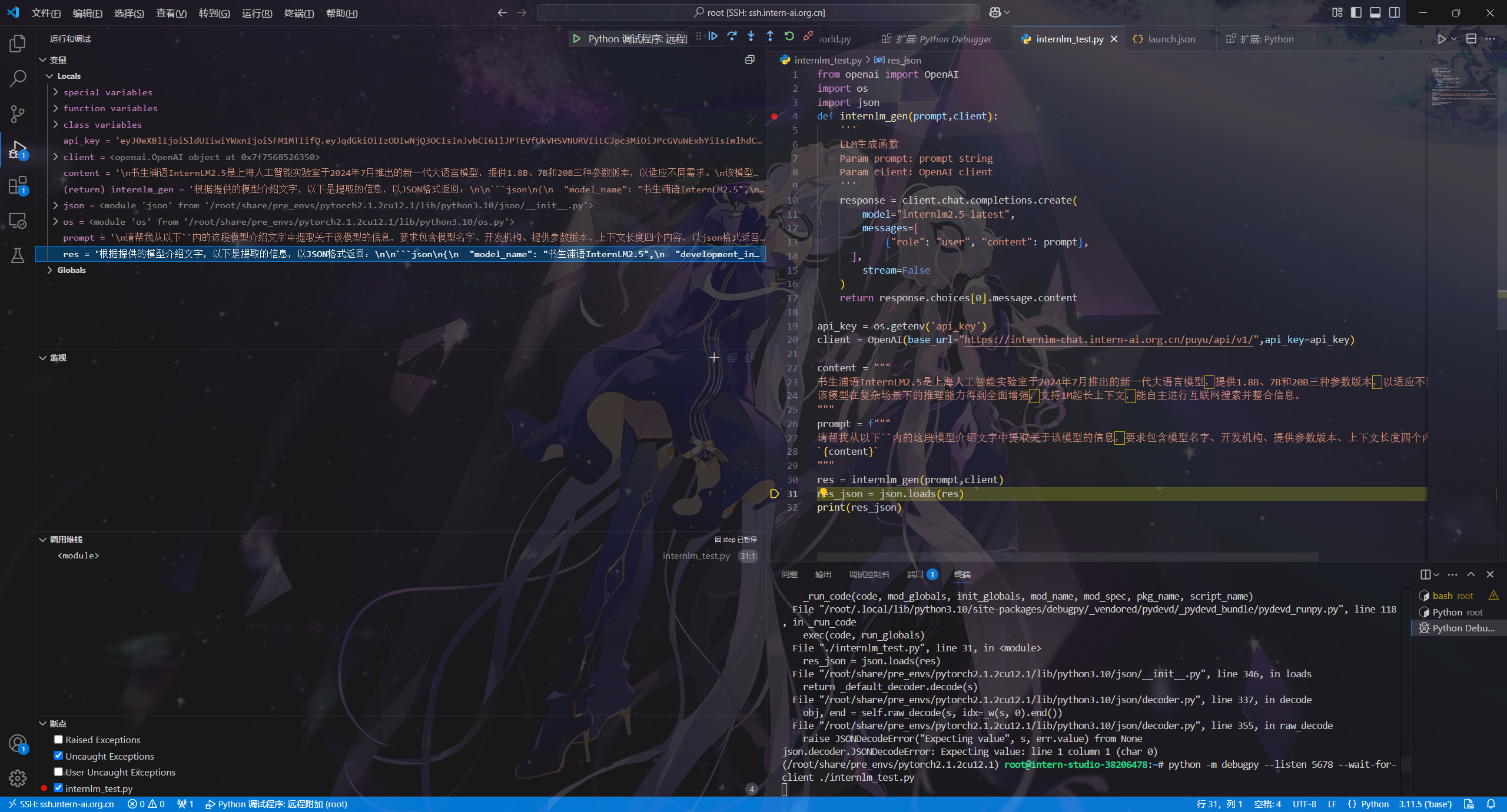1507x812 pixels.
Task: Toggle the secondary side bar
Action: point(1395,12)
